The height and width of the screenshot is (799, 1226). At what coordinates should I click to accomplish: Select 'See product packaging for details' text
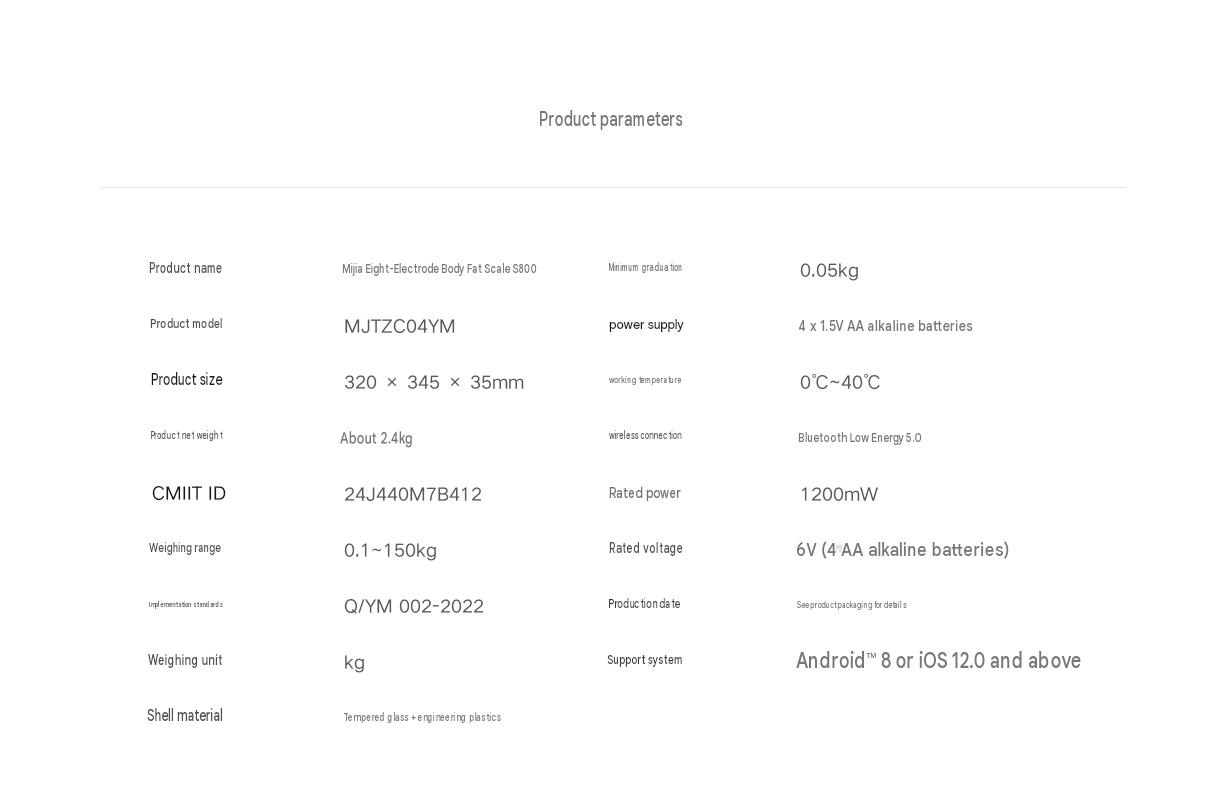[x=851, y=605]
